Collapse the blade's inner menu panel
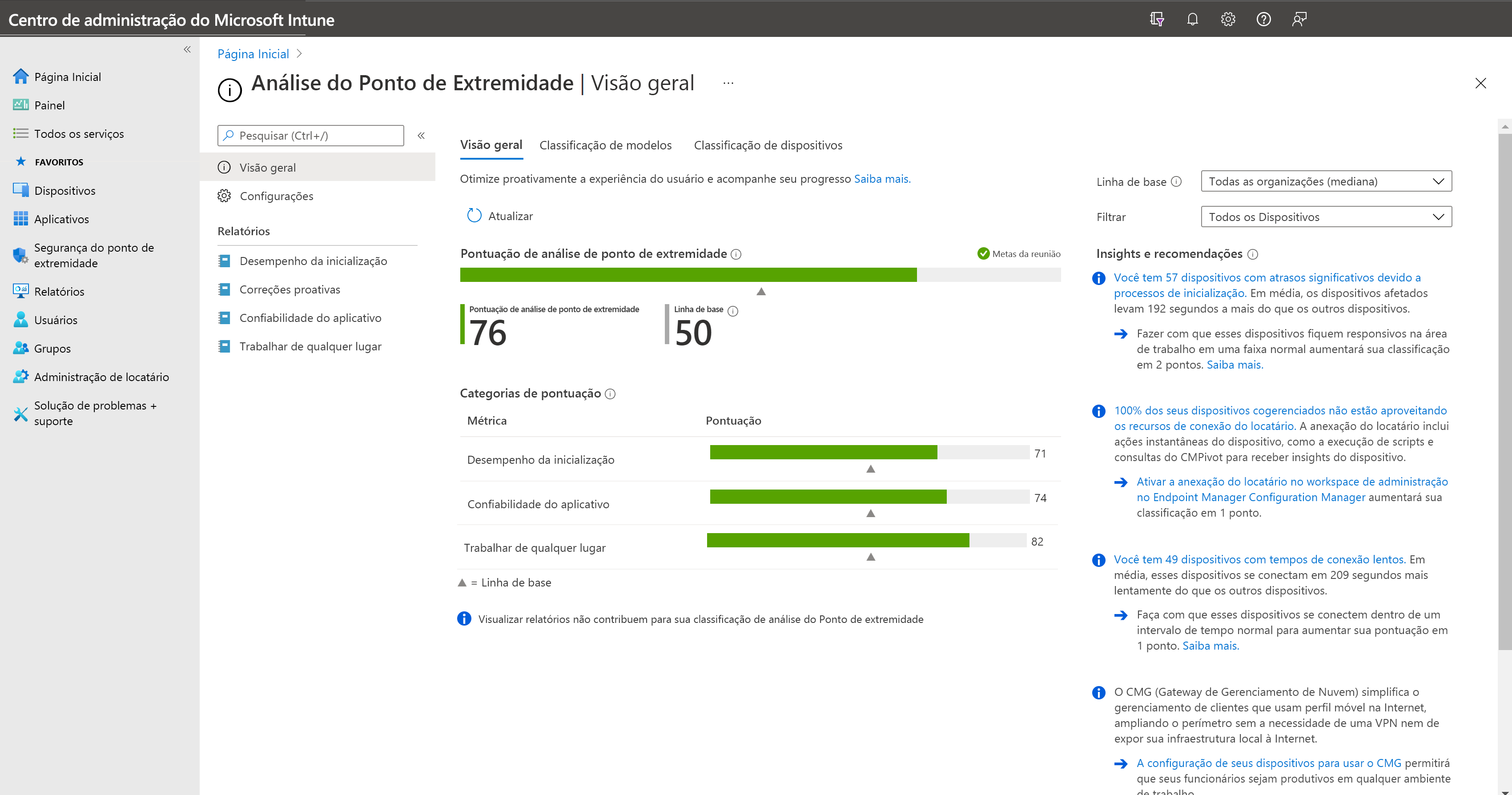Screen dimensions: 1512x795 421,136
